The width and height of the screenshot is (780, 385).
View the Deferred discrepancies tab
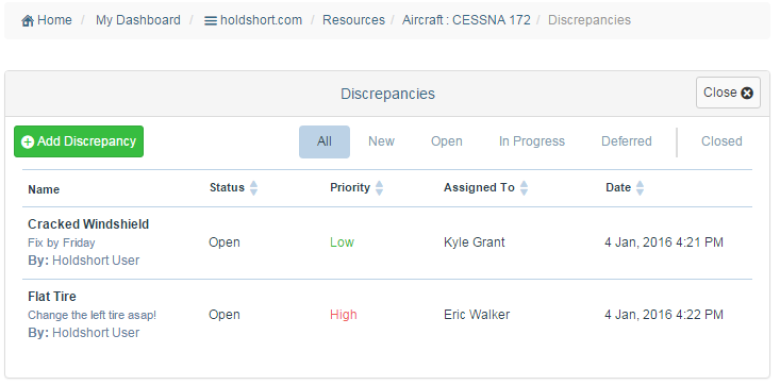[x=626, y=142]
